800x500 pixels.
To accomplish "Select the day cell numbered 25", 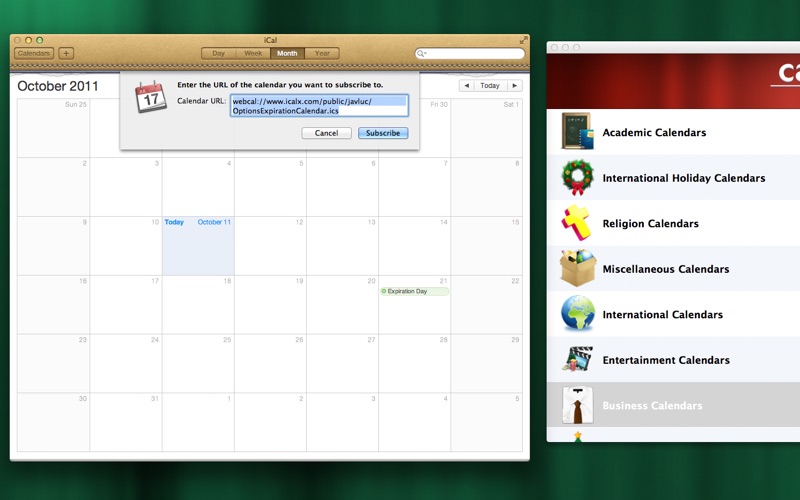I will 198,363.
